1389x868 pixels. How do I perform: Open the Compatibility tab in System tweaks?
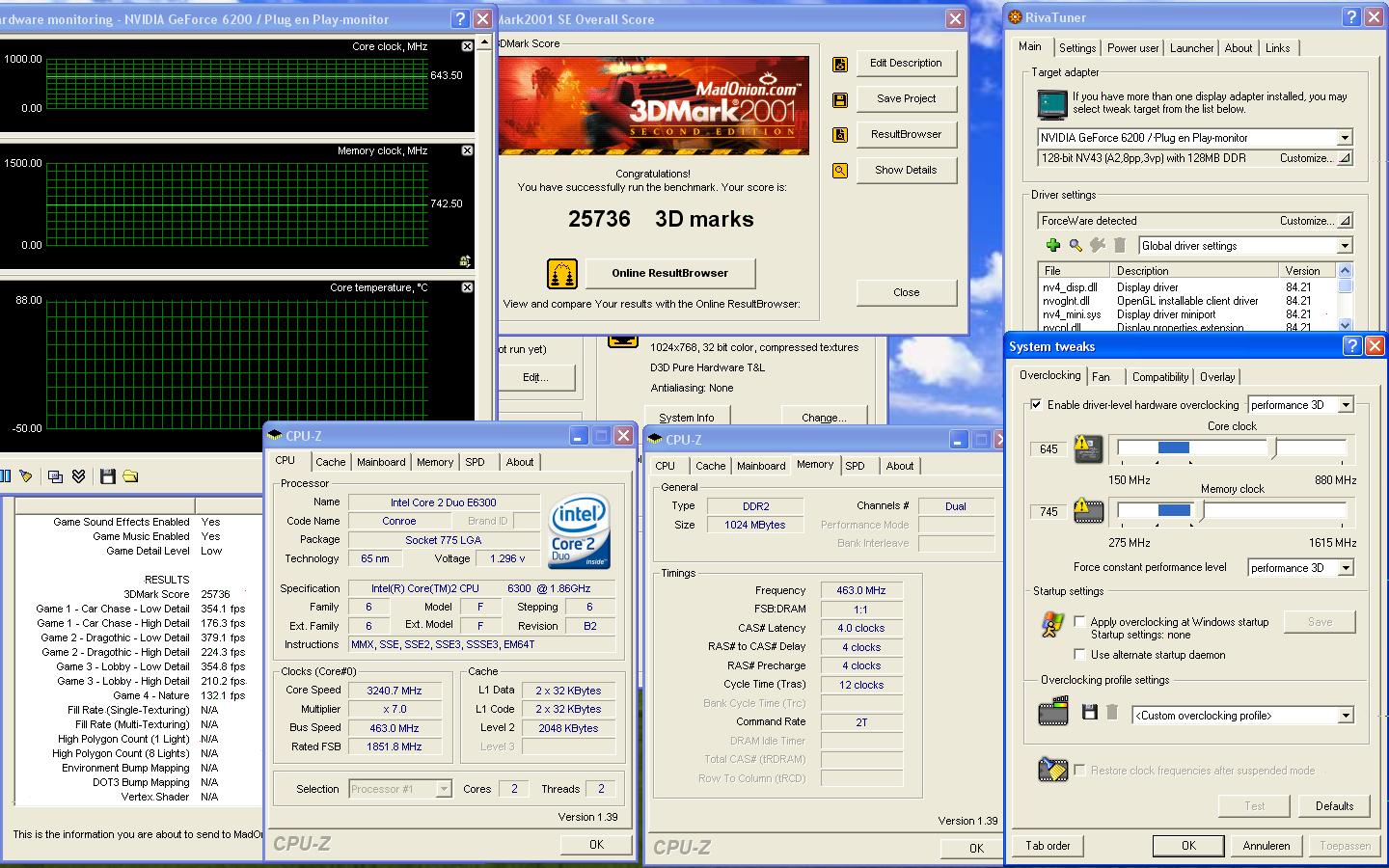point(1159,377)
